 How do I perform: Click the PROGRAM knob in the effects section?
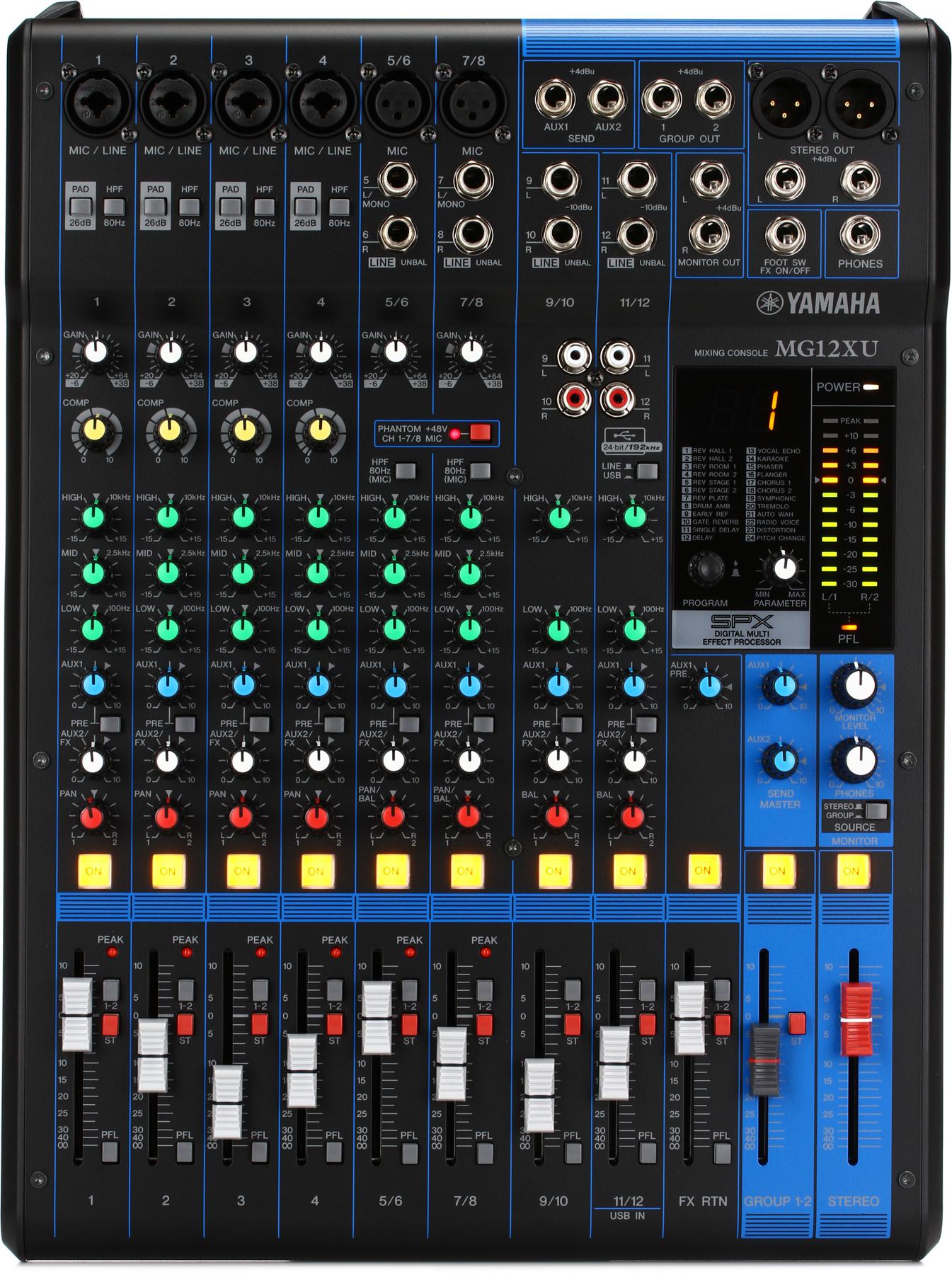tap(705, 568)
